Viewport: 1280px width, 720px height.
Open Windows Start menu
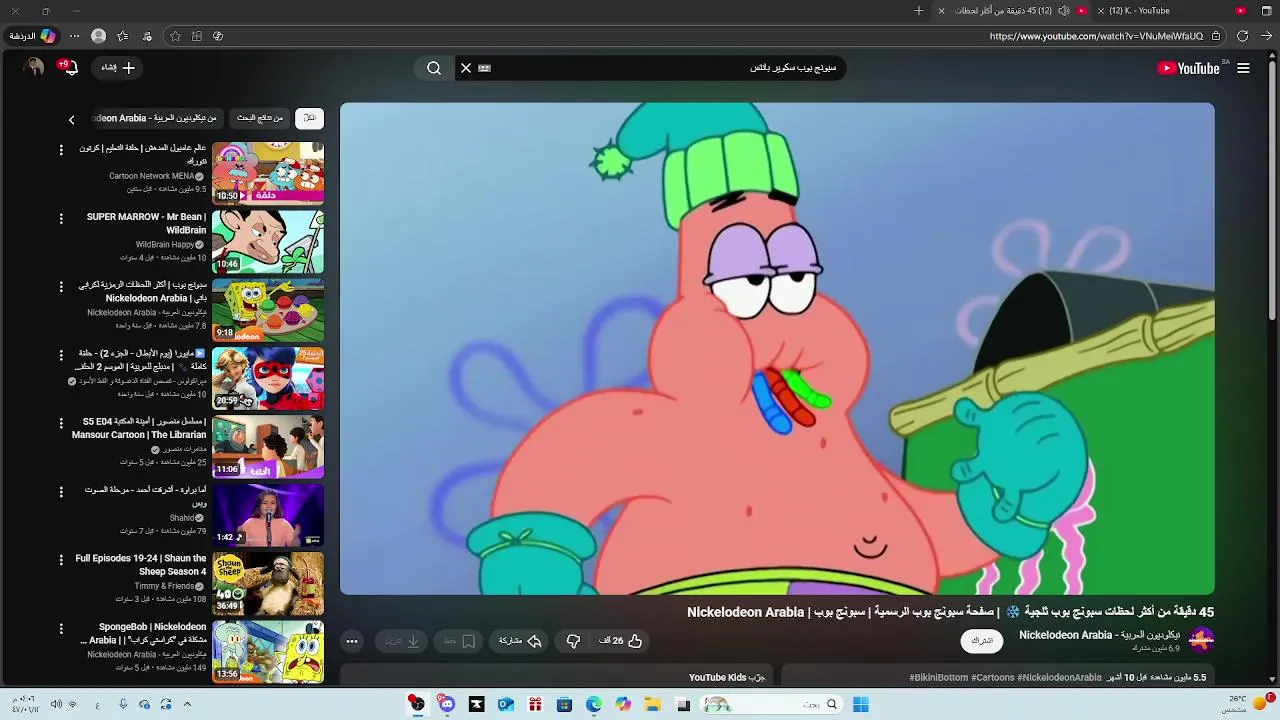pos(861,705)
